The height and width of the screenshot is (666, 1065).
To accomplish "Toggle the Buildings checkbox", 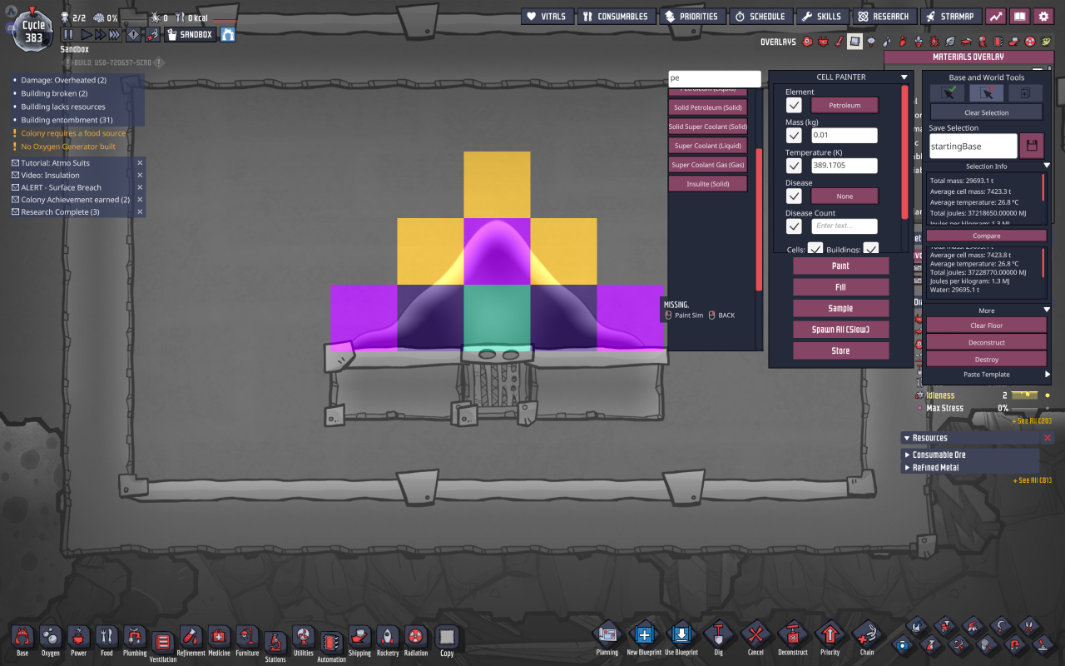I will [871, 248].
